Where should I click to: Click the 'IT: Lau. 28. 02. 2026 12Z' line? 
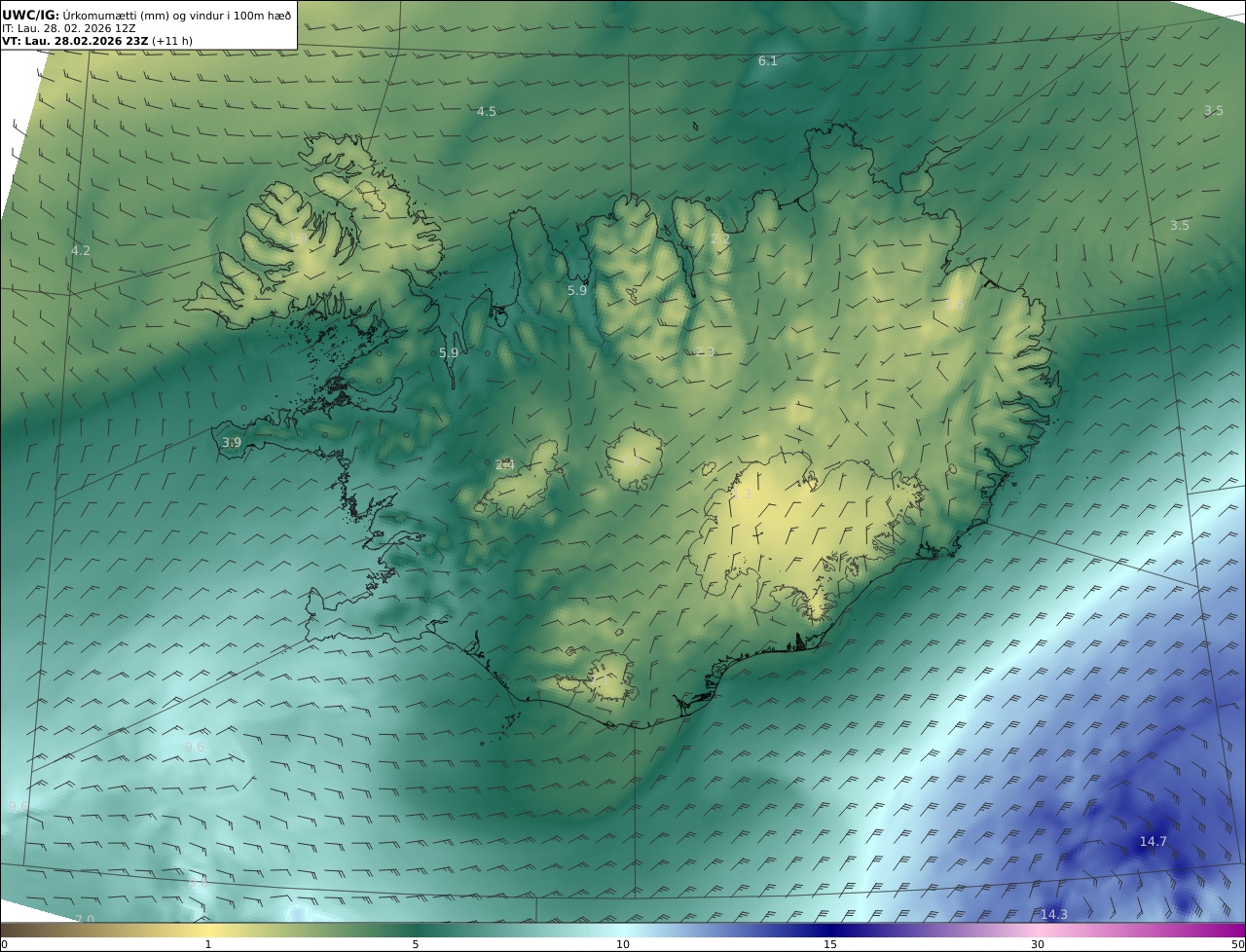[x=68, y=29]
